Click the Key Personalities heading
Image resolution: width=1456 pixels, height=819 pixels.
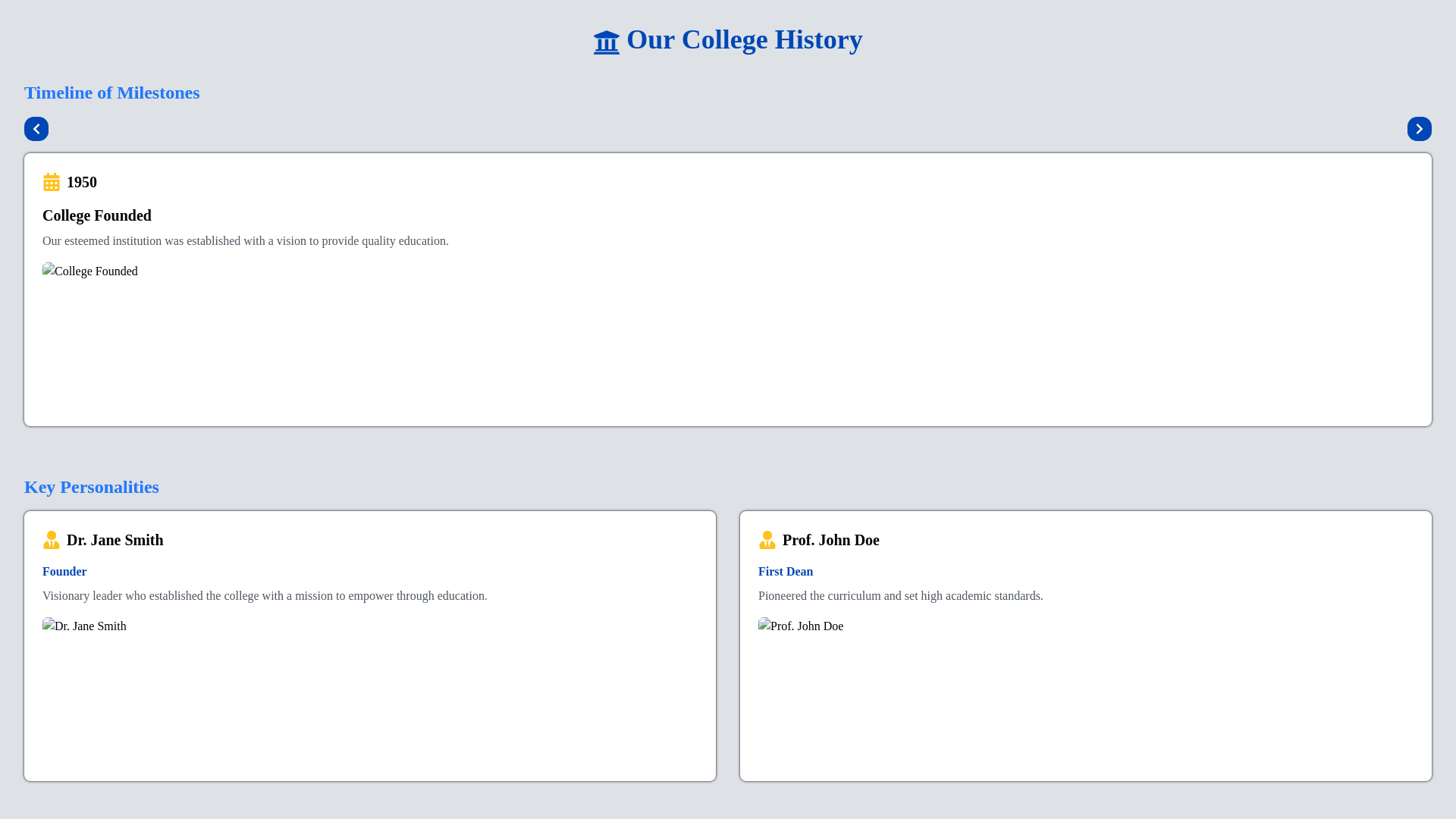pos(91,487)
